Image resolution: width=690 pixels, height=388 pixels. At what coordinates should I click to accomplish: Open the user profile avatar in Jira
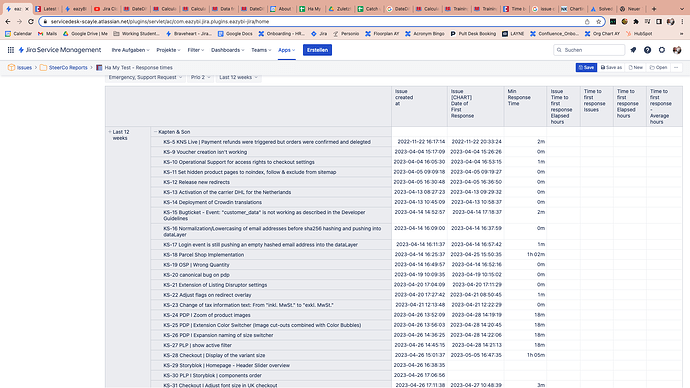point(677,50)
